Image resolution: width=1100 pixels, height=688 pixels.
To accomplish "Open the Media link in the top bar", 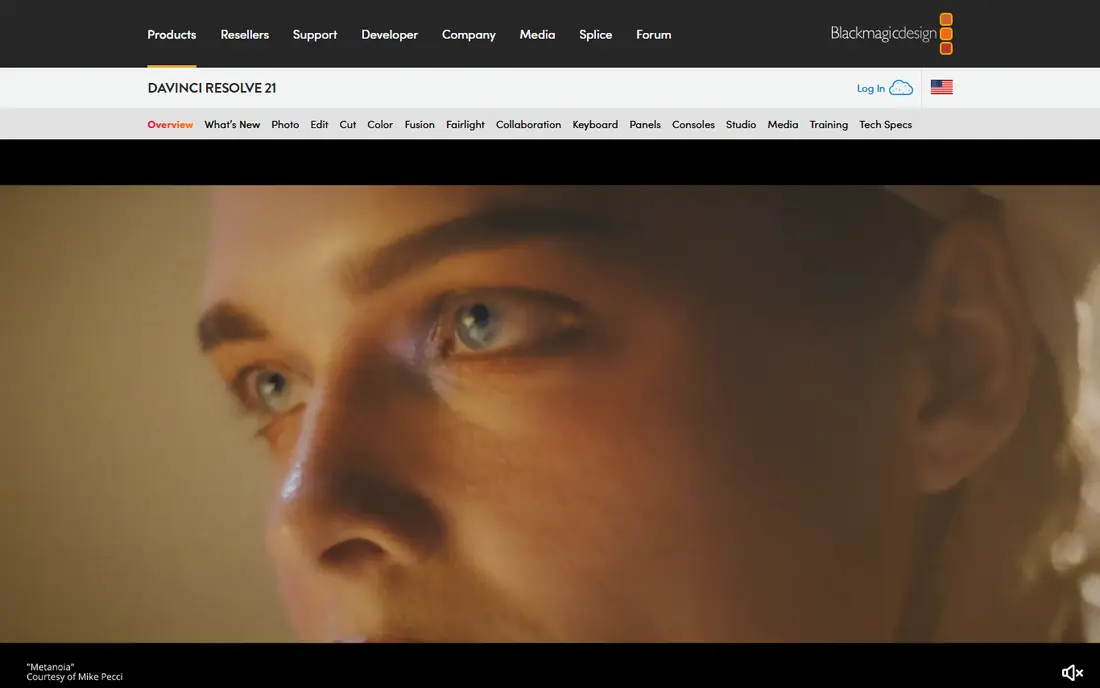I will coord(537,34).
